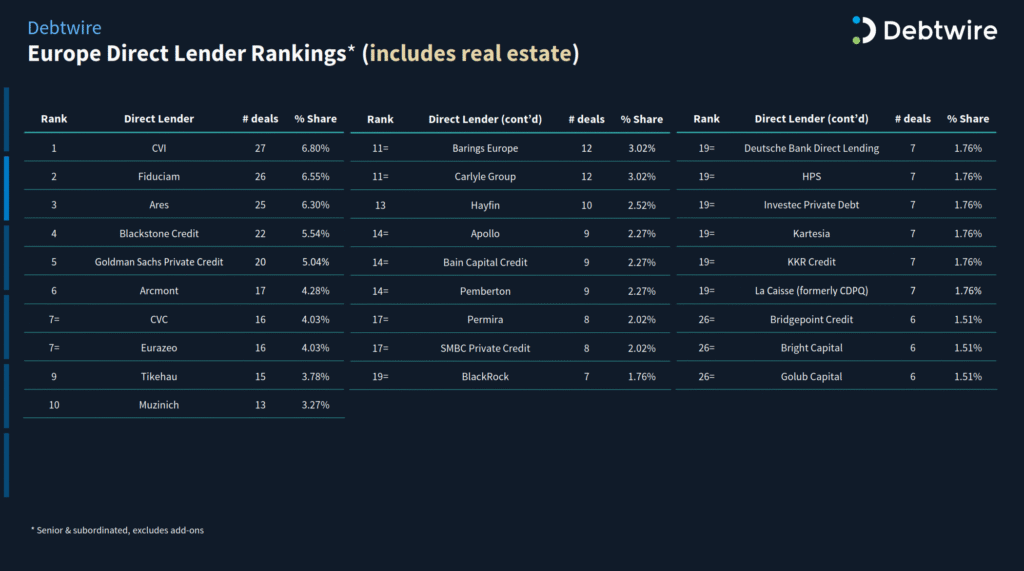Select the Kartesia lender cell
Viewport: 1024px width, 571px height.
click(x=812, y=233)
